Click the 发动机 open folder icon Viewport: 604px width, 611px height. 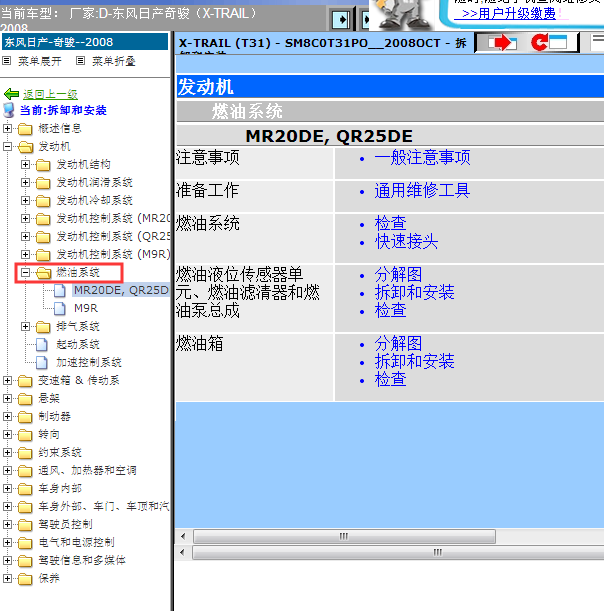pos(25,147)
